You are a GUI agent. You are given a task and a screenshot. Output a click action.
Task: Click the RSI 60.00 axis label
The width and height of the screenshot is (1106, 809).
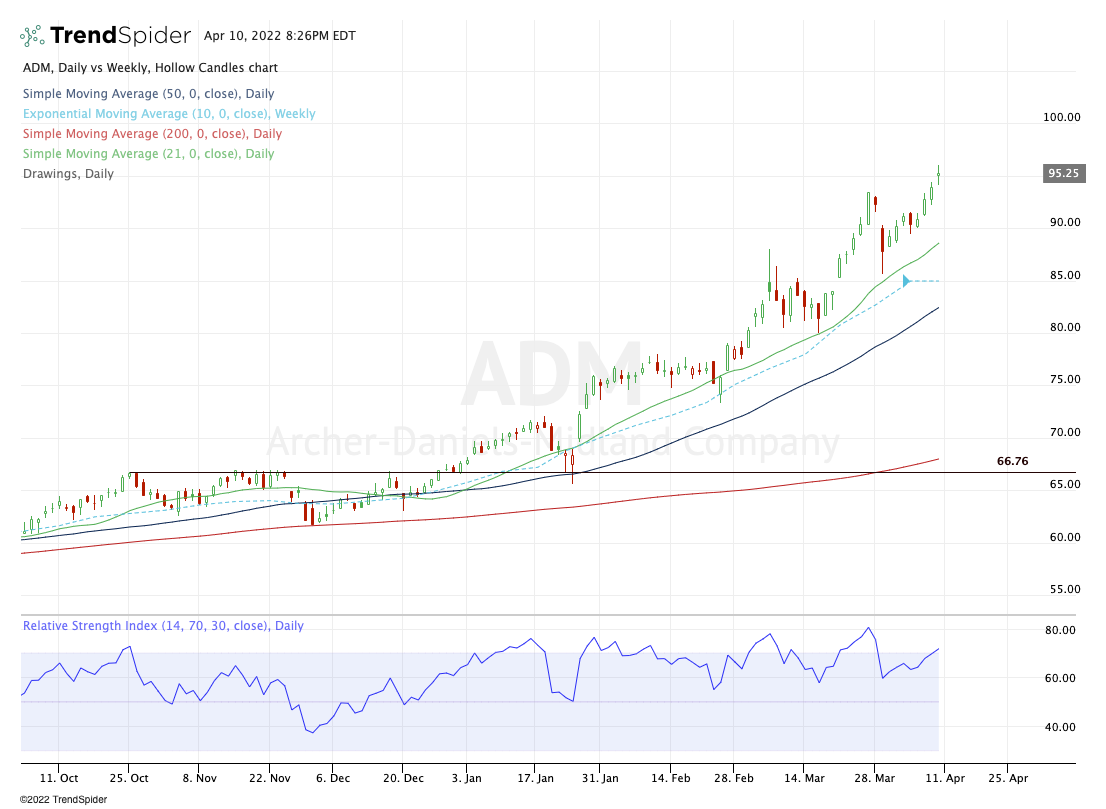(1060, 679)
